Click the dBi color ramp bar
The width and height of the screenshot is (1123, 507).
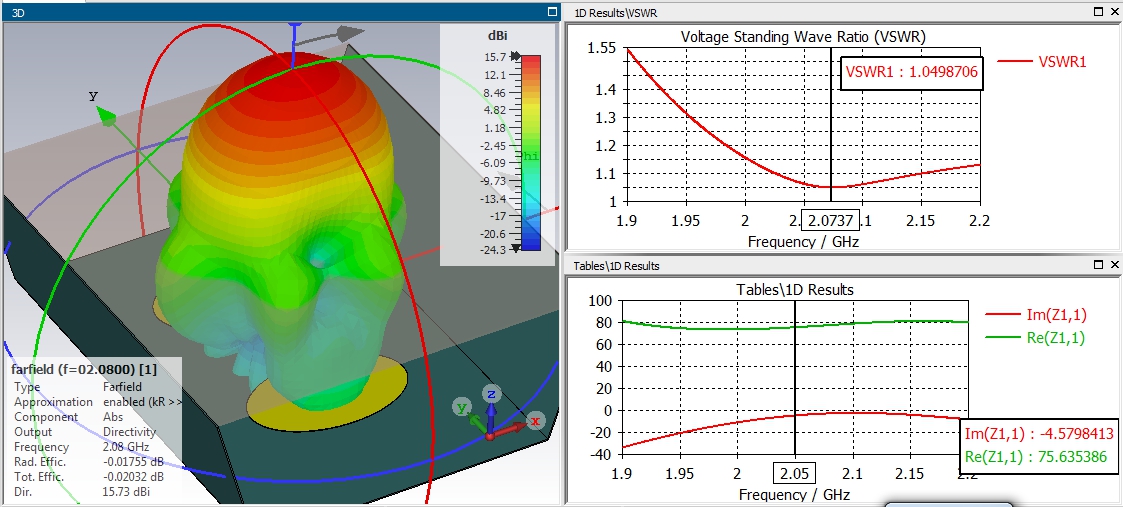pyautogui.click(x=531, y=153)
